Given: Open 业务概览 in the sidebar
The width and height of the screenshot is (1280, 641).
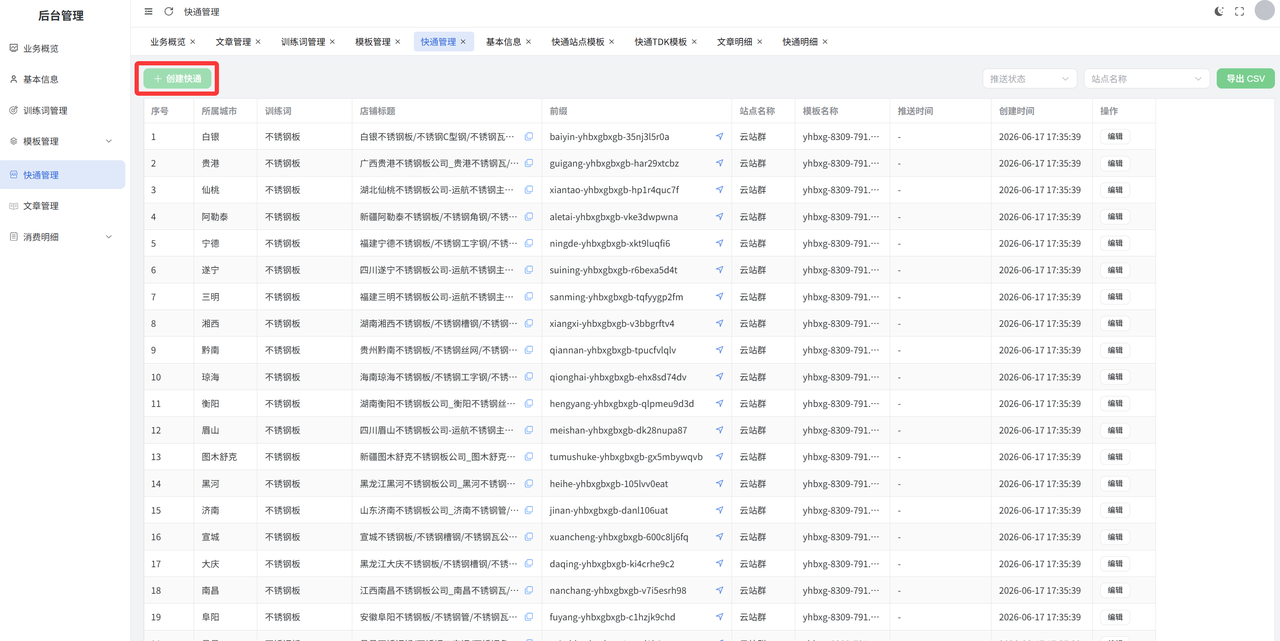Looking at the screenshot, I should click(62, 48).
